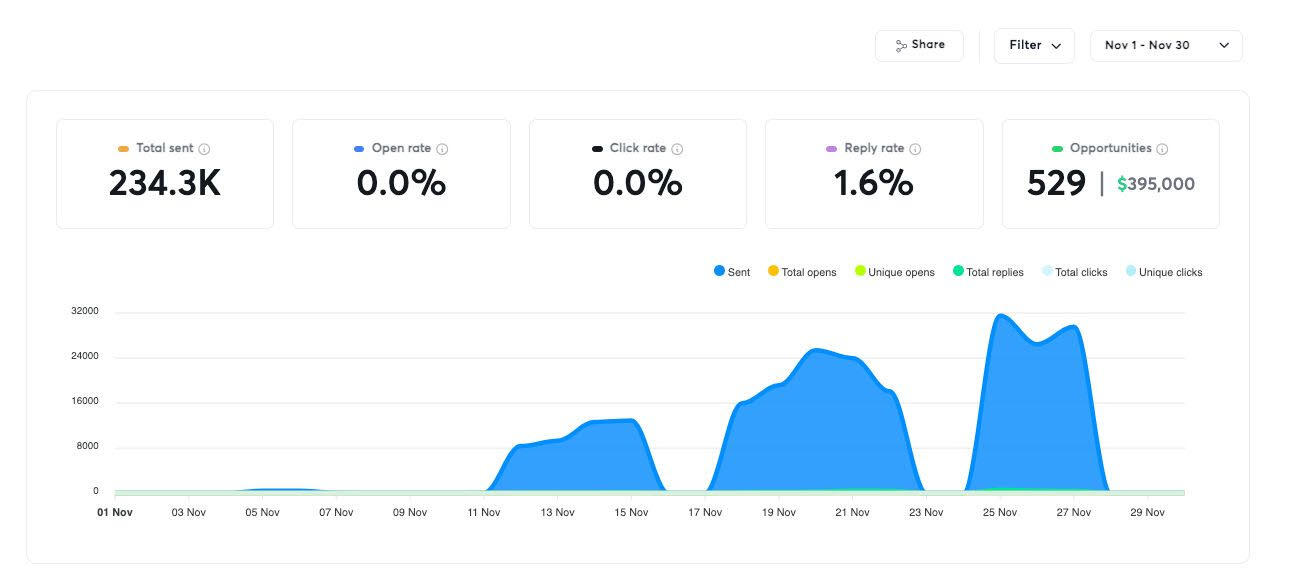Toggle Unique opens series visibility

click(x=894, y=272)
